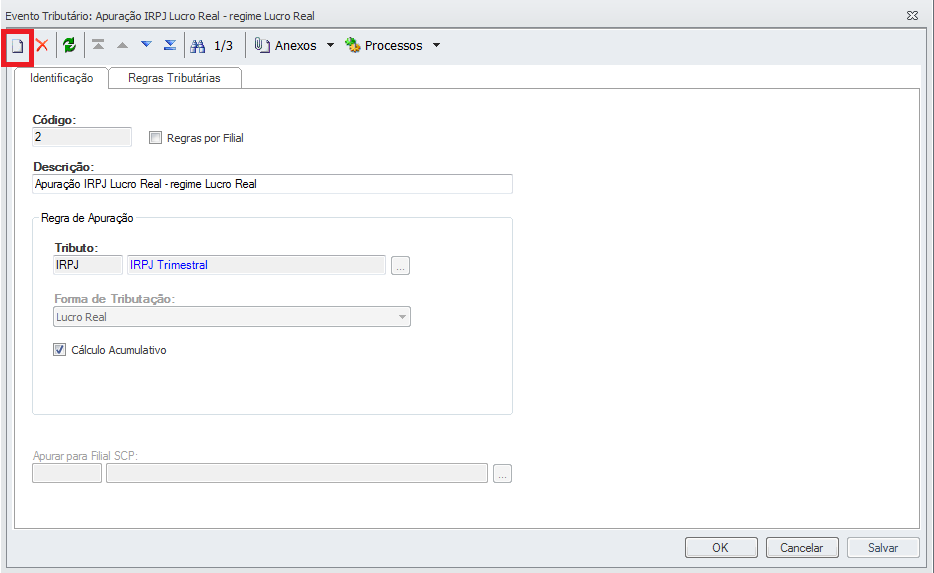Go to the next record arrow
This screenshot has width=934, height=573.
click(146, 45)
